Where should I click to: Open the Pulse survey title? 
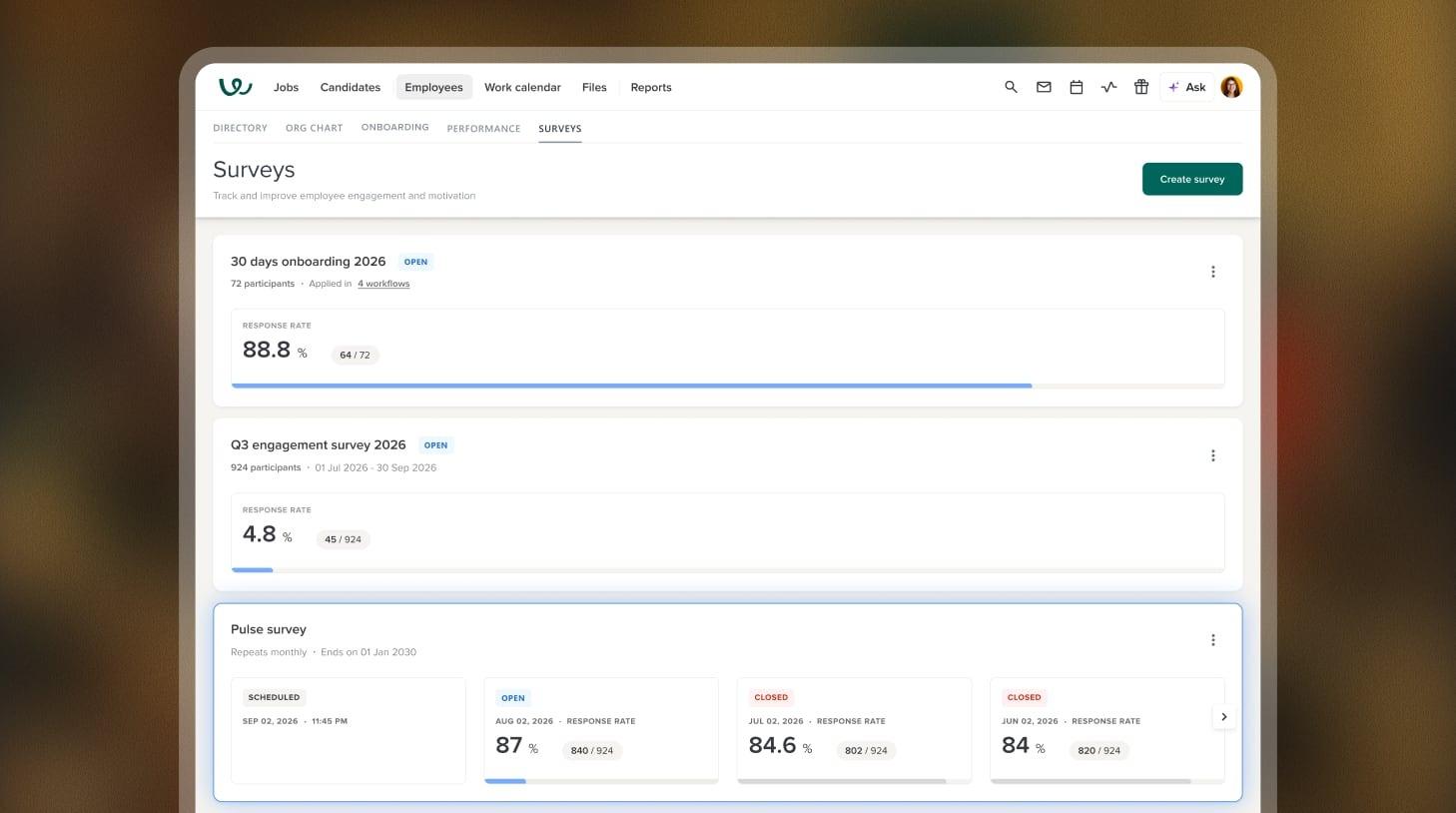269,629
